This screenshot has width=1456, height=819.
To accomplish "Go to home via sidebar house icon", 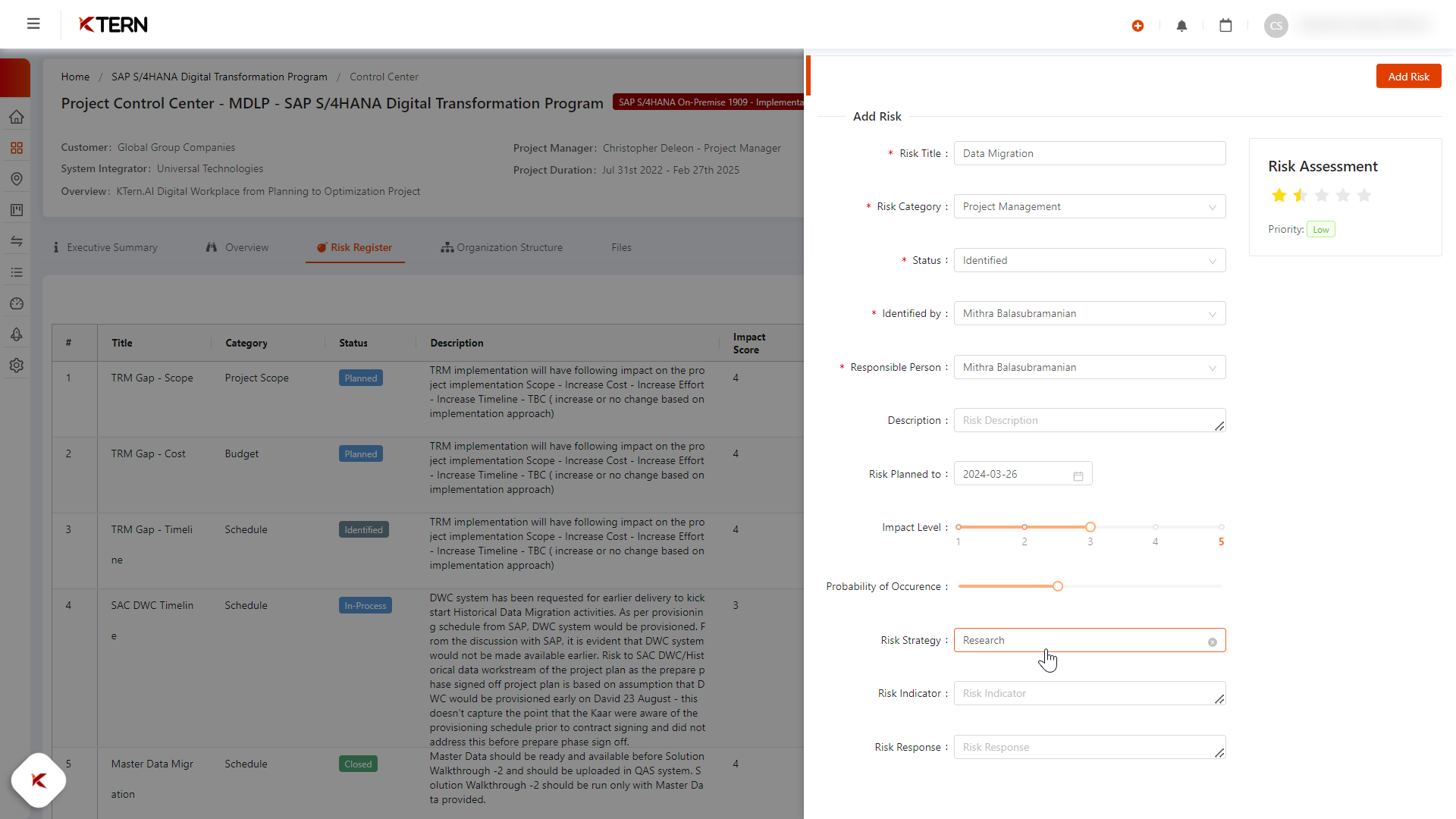I will coord(17,117).
